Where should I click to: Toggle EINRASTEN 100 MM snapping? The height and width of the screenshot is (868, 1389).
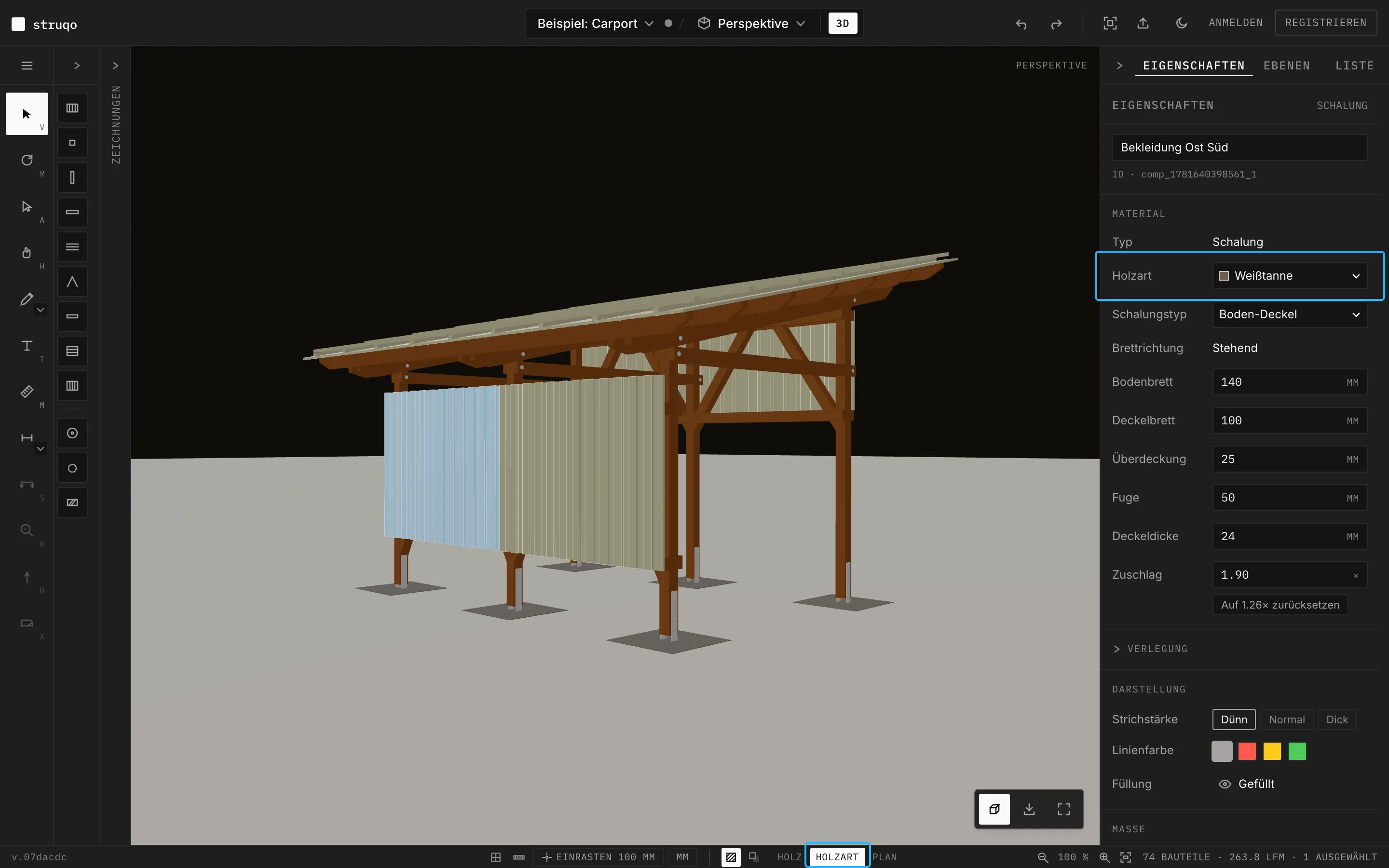coord(599,857)
